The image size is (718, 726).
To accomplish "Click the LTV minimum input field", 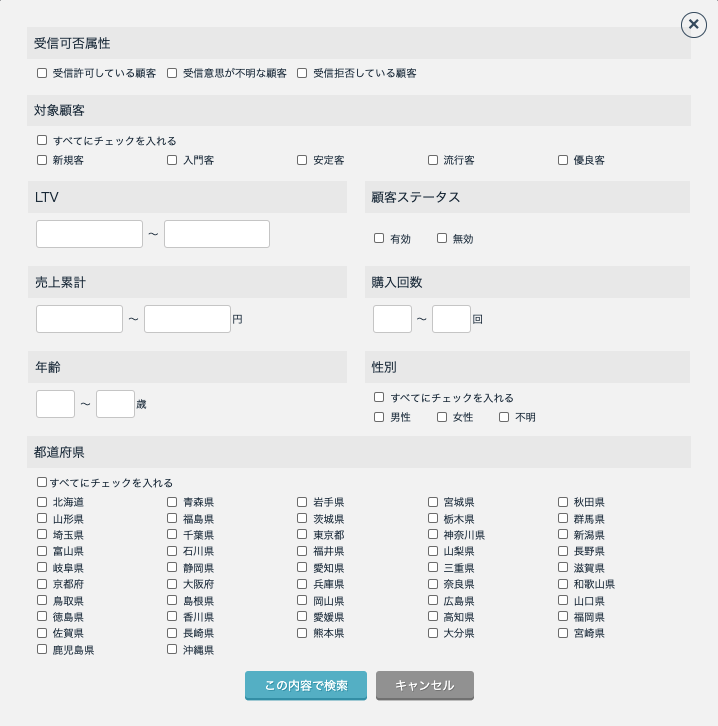I will [x=89, y=234].
